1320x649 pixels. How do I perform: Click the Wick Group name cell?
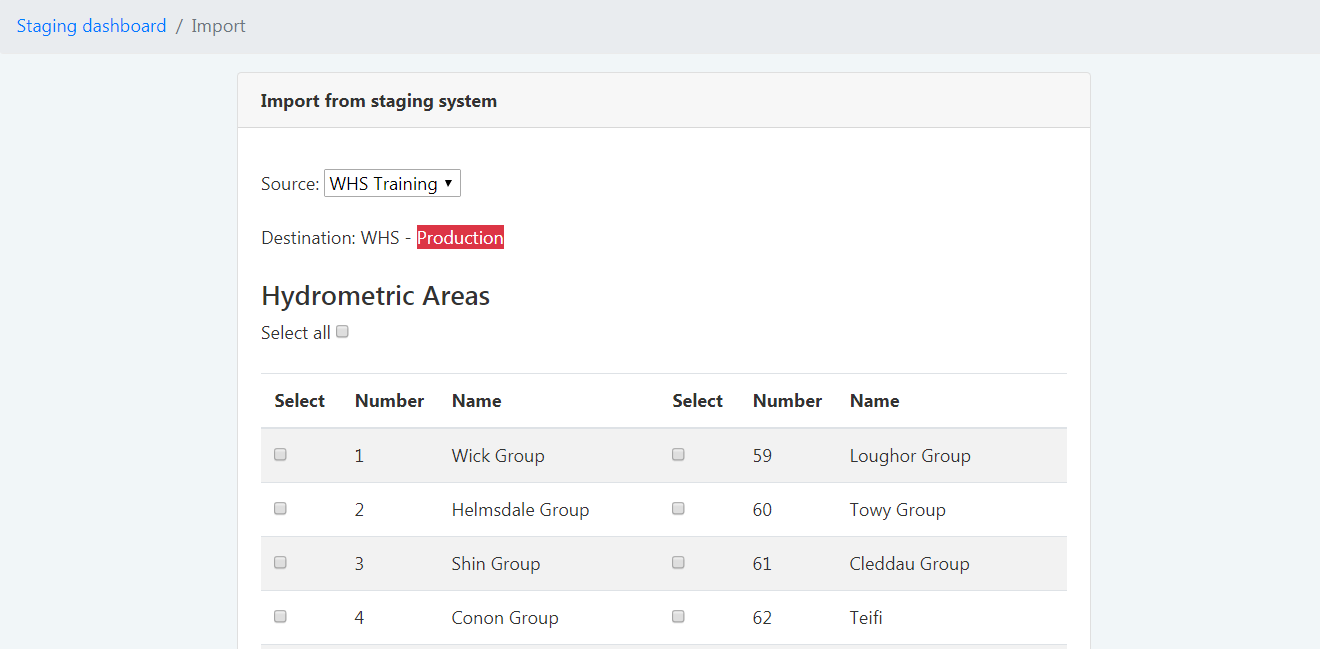498,456
